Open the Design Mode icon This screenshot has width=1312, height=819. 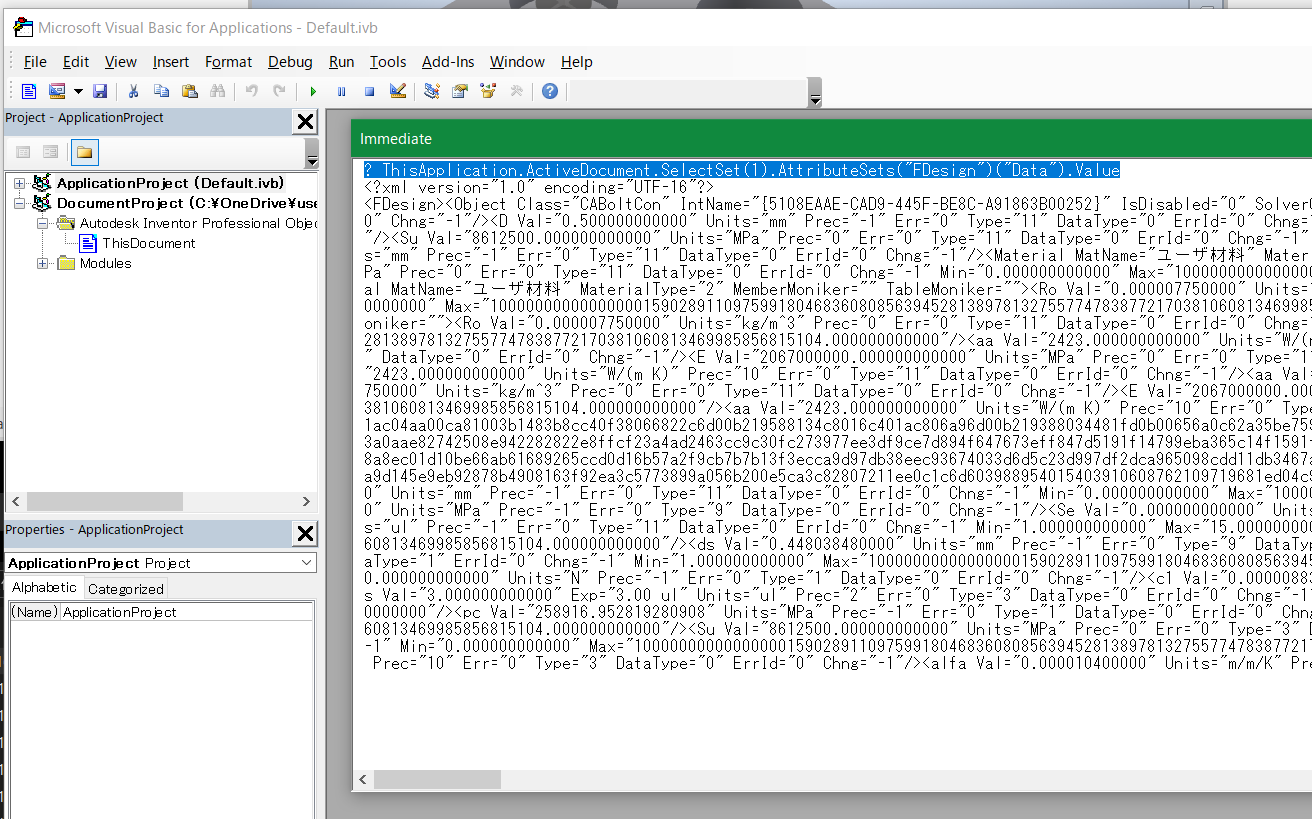pos(397,91)
